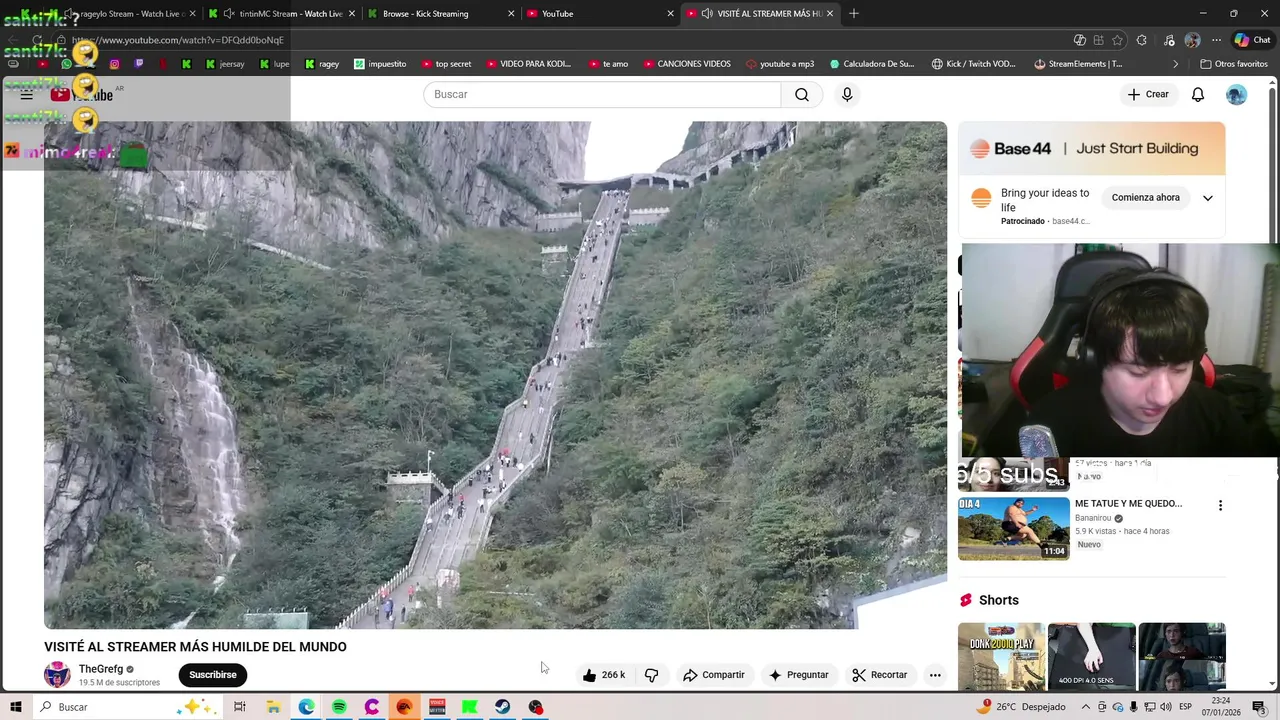This screenshot has height=720, width=1280.
Task: Switch to Browse - Kick Streaming tab
Action: point(440,14)
